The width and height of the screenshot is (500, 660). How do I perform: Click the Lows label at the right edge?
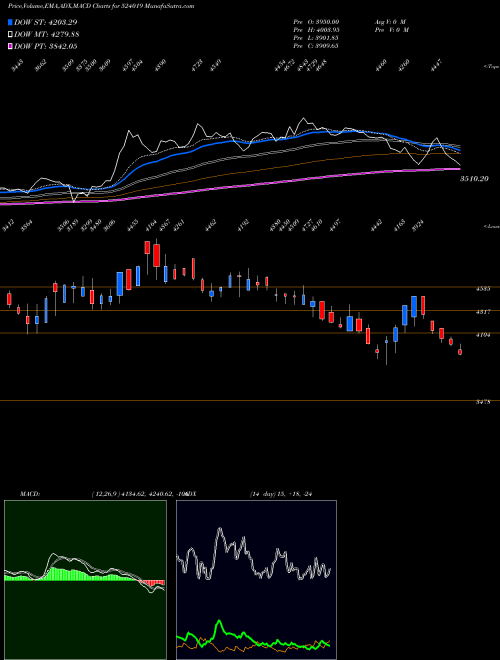click(492, 226)
